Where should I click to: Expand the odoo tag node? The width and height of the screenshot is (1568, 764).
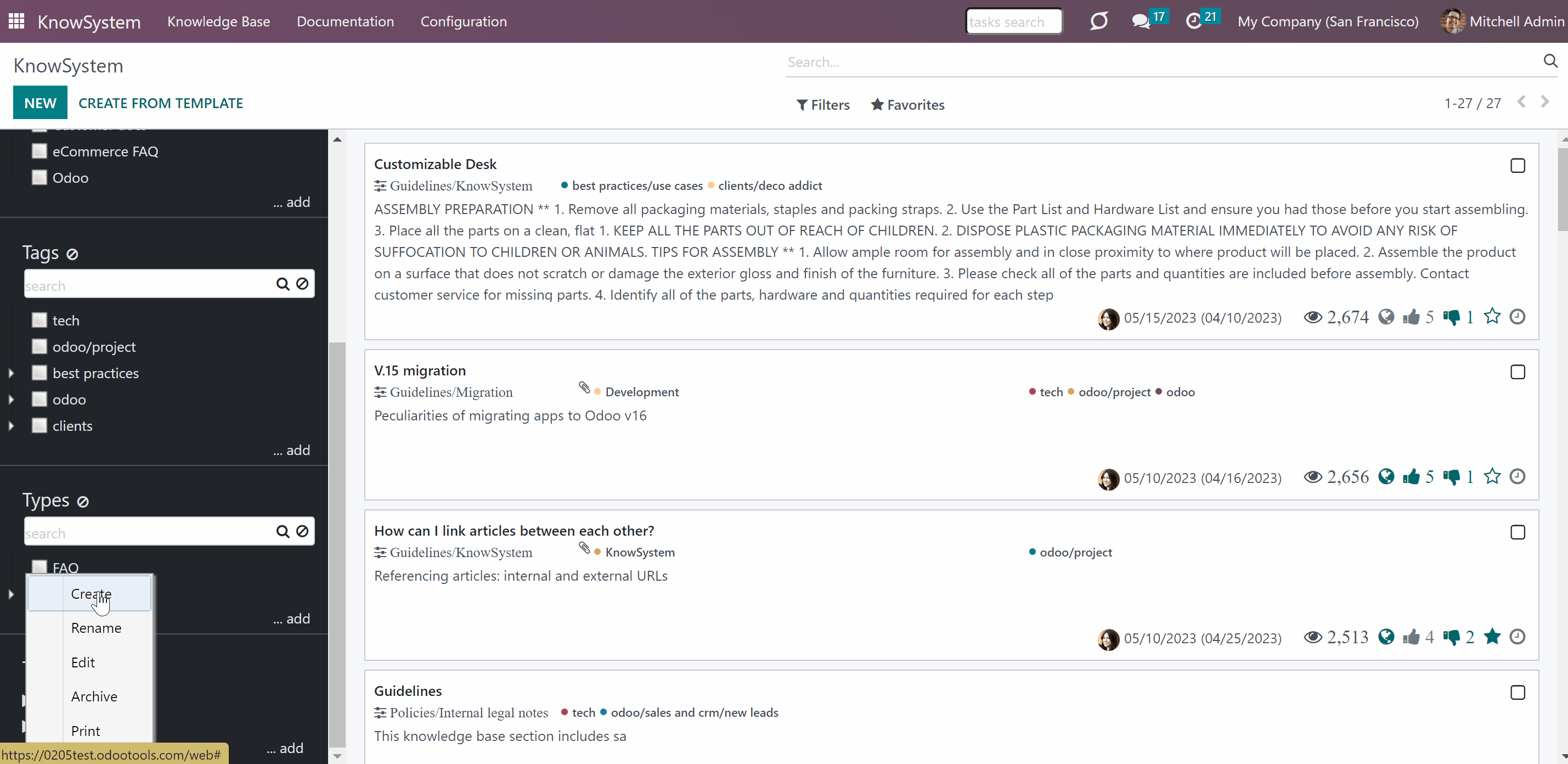click(11, 400)
